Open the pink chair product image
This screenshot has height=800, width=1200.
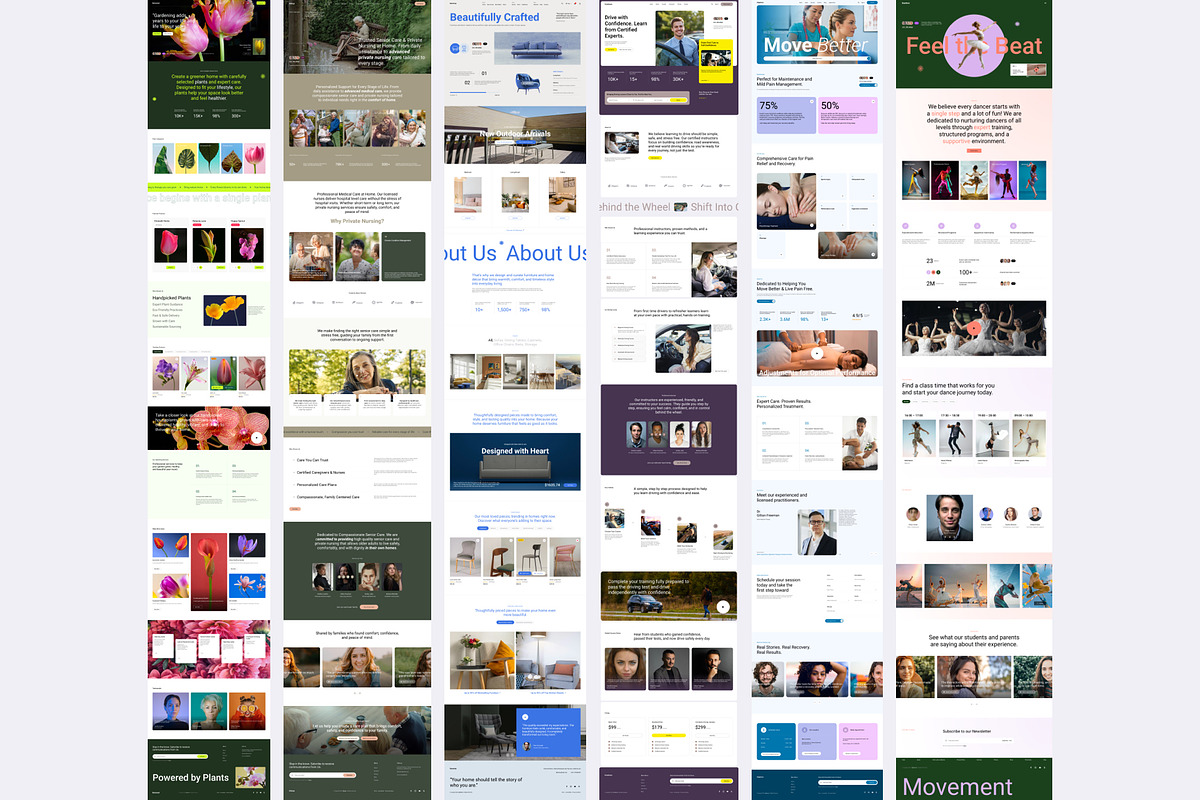coord(565,557)
